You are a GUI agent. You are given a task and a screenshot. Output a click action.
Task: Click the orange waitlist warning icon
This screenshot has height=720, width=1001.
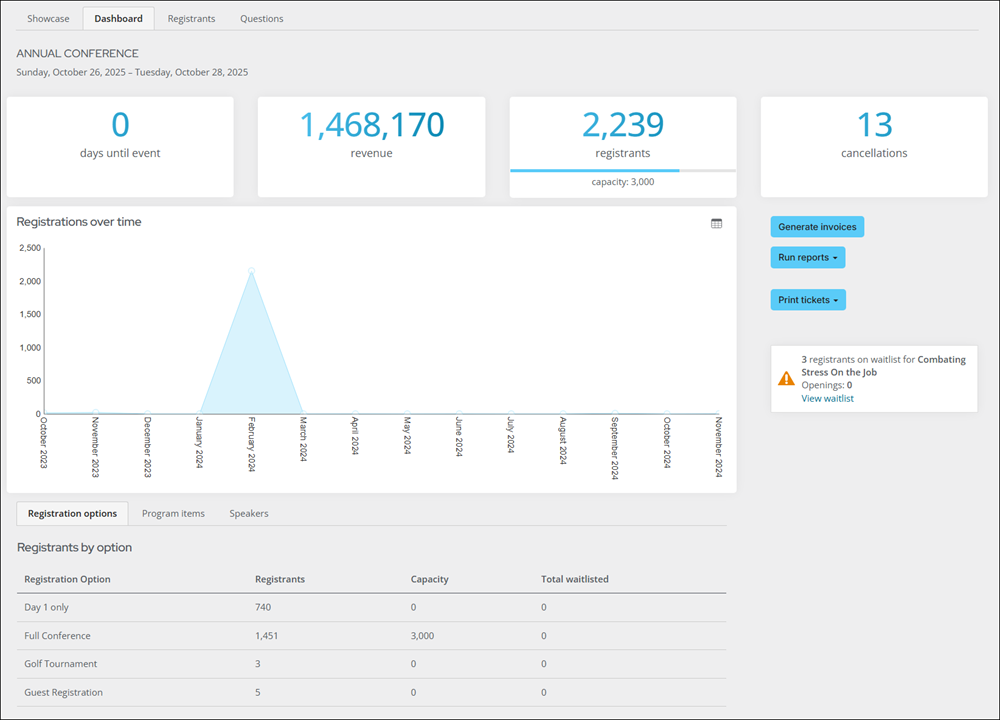click(x=786, y=379)
